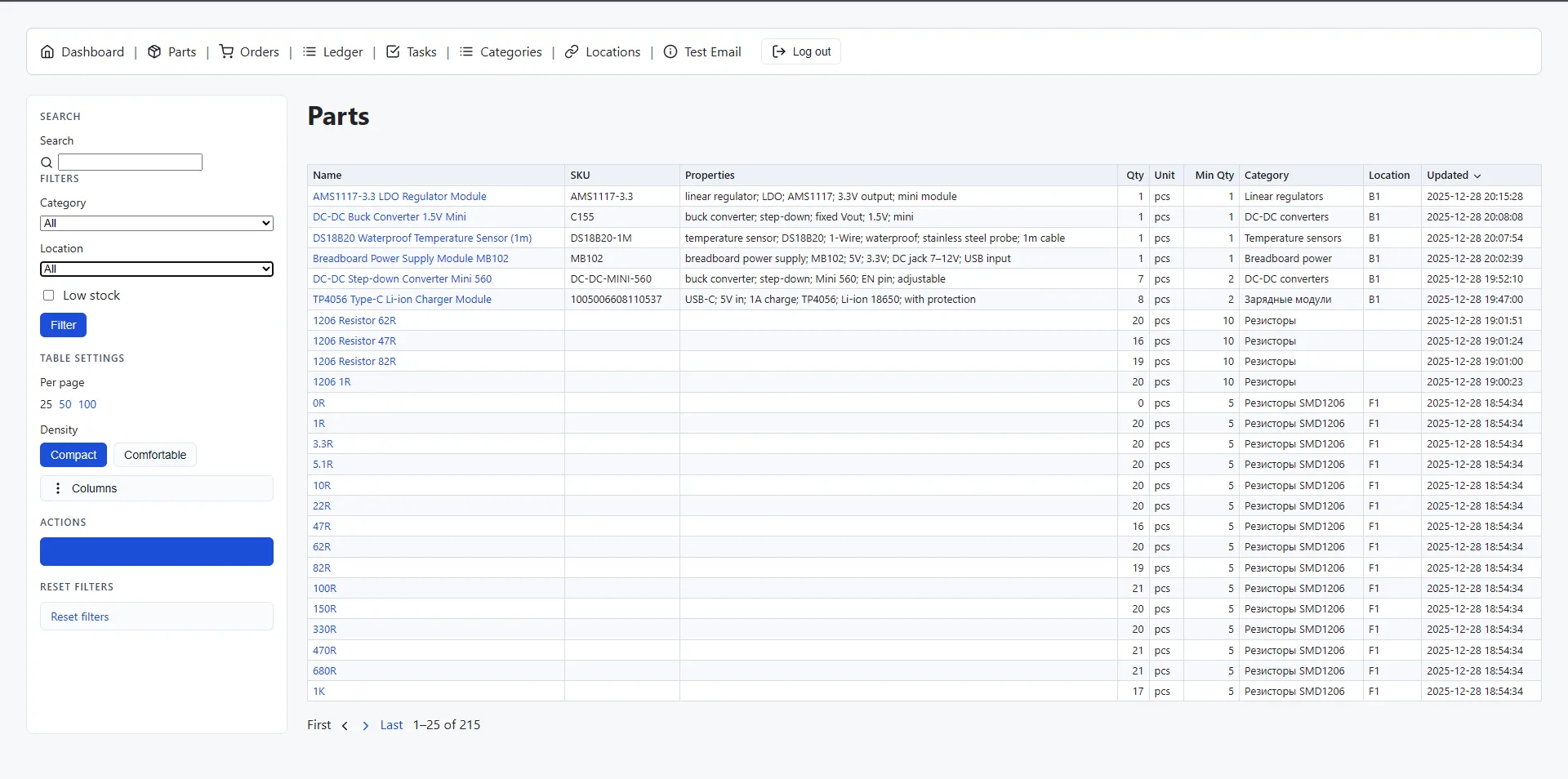This screenshot has width=1568, height=779.
Task: Click the Locations link icon
Action: pyautogui.click(x=572, y=51)
